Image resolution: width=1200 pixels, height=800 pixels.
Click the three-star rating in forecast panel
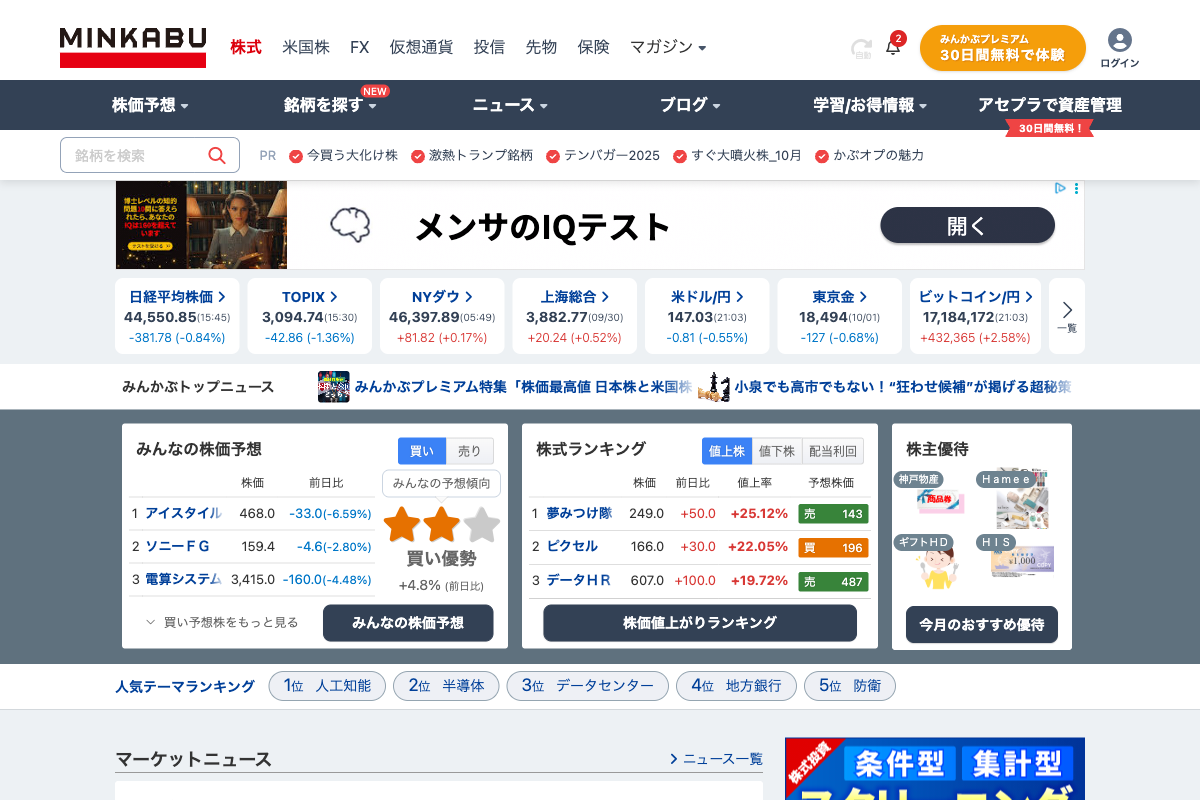(441, 524)
